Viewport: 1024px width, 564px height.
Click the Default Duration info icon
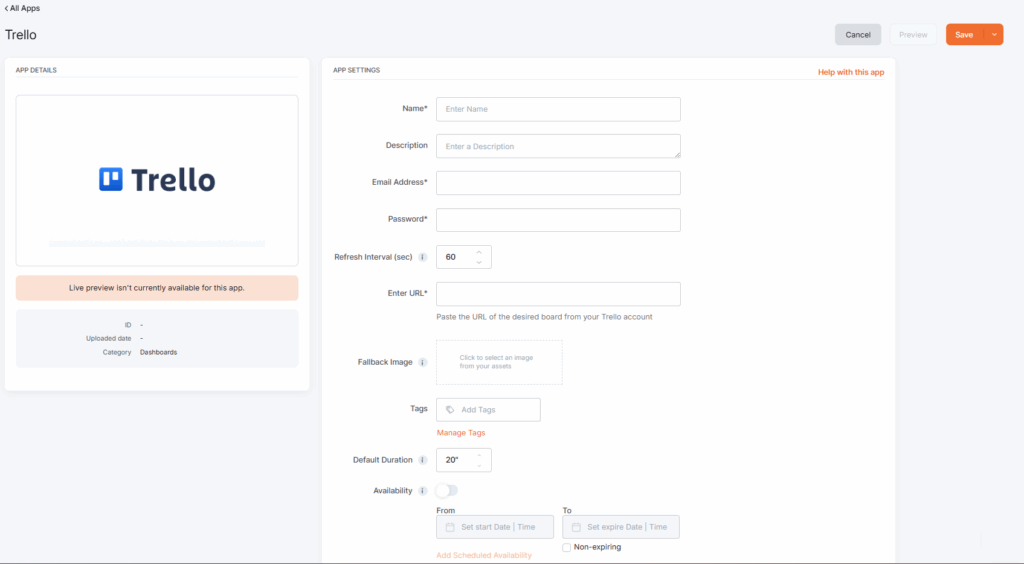422,460
